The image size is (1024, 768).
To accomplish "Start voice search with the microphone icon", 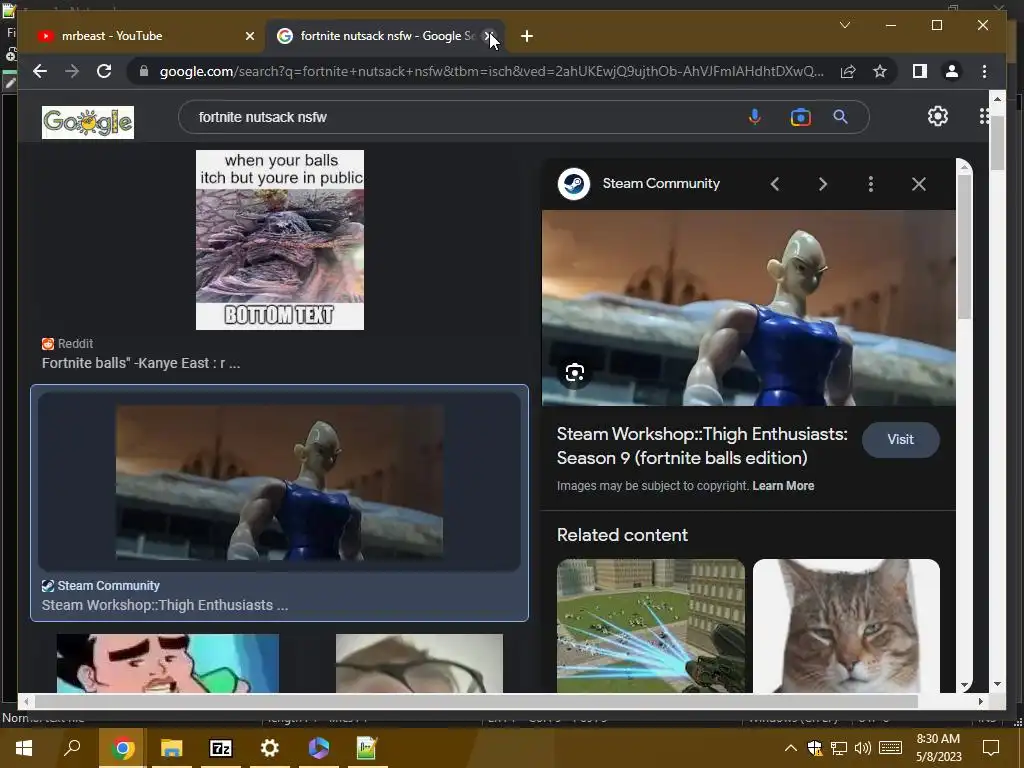I will click(x=754, y=117).
